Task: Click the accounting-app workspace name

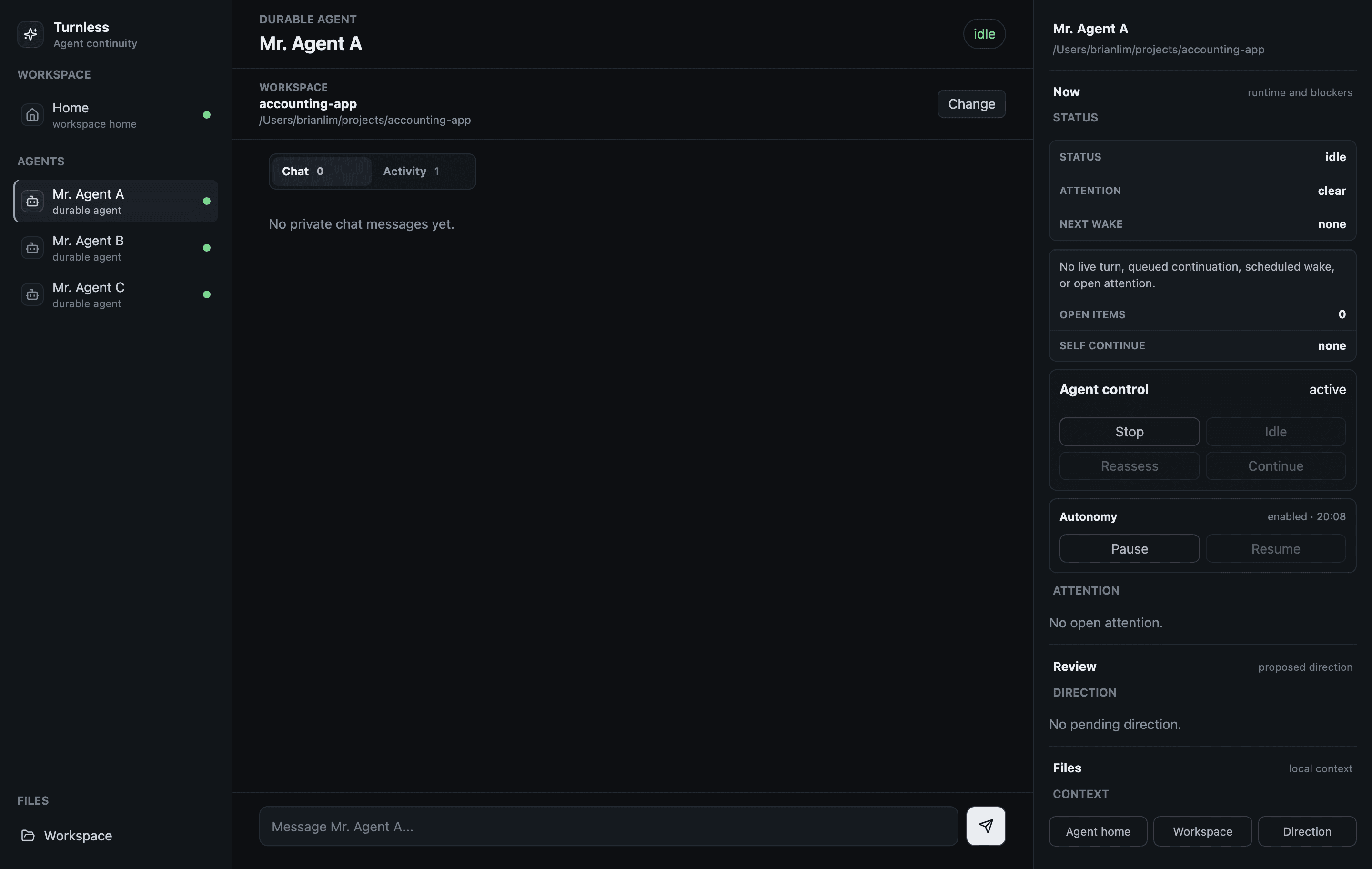Action: (x=308, y=104)
